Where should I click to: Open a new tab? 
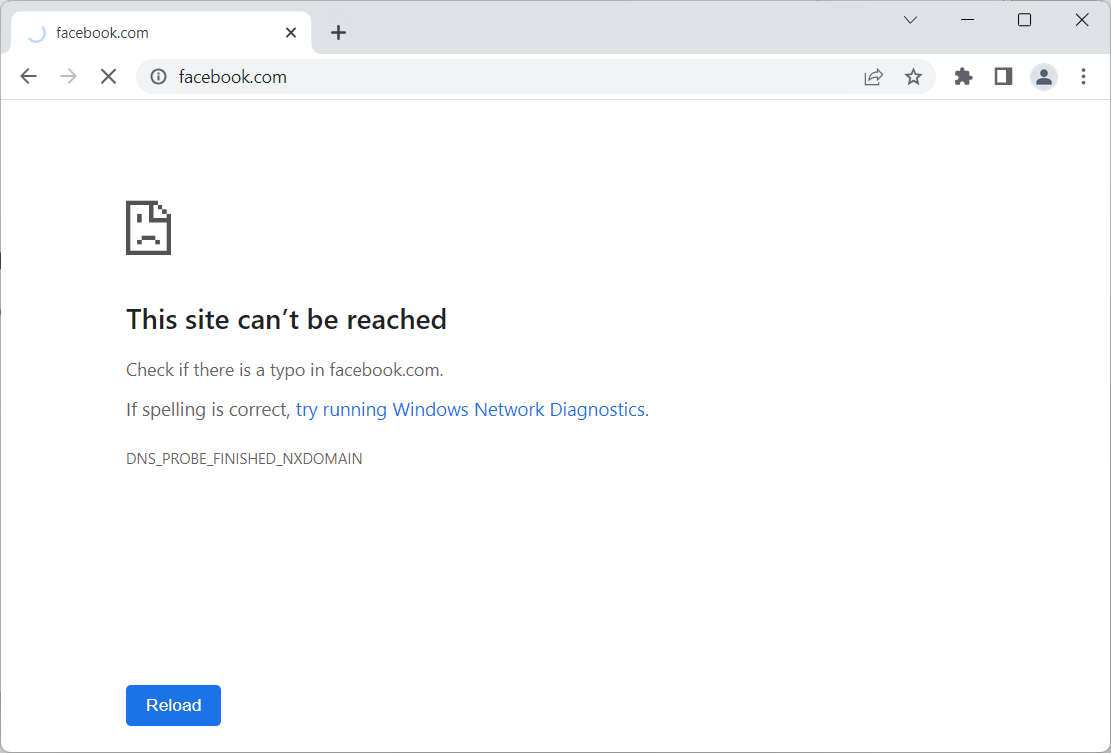pos(339,33)
